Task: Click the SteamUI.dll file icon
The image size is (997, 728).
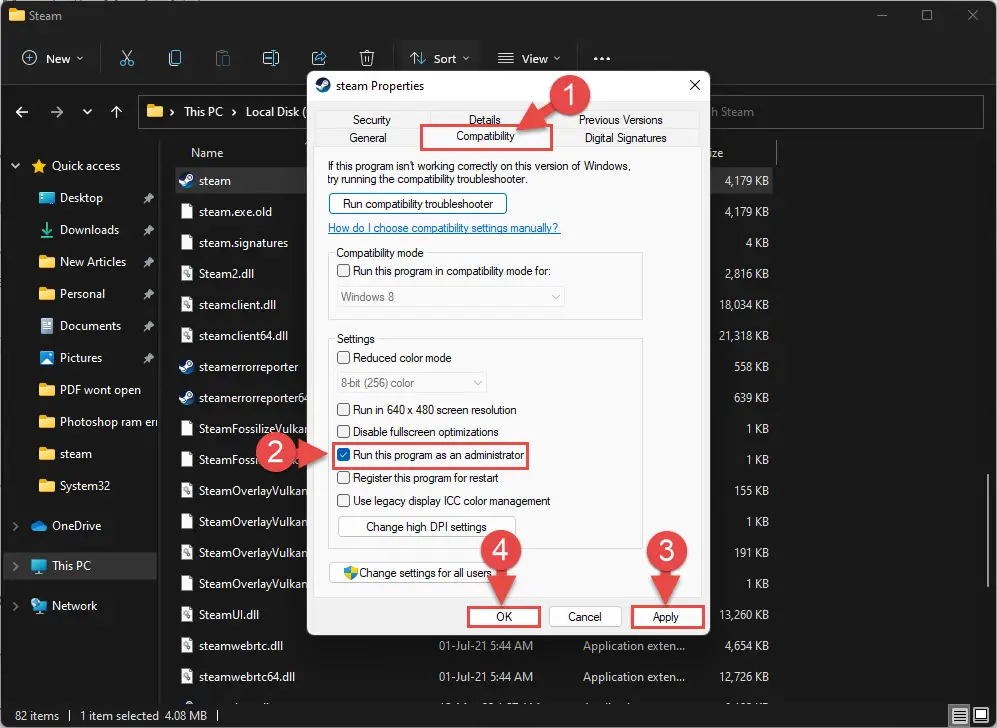Action: click(x=187, y=615)
